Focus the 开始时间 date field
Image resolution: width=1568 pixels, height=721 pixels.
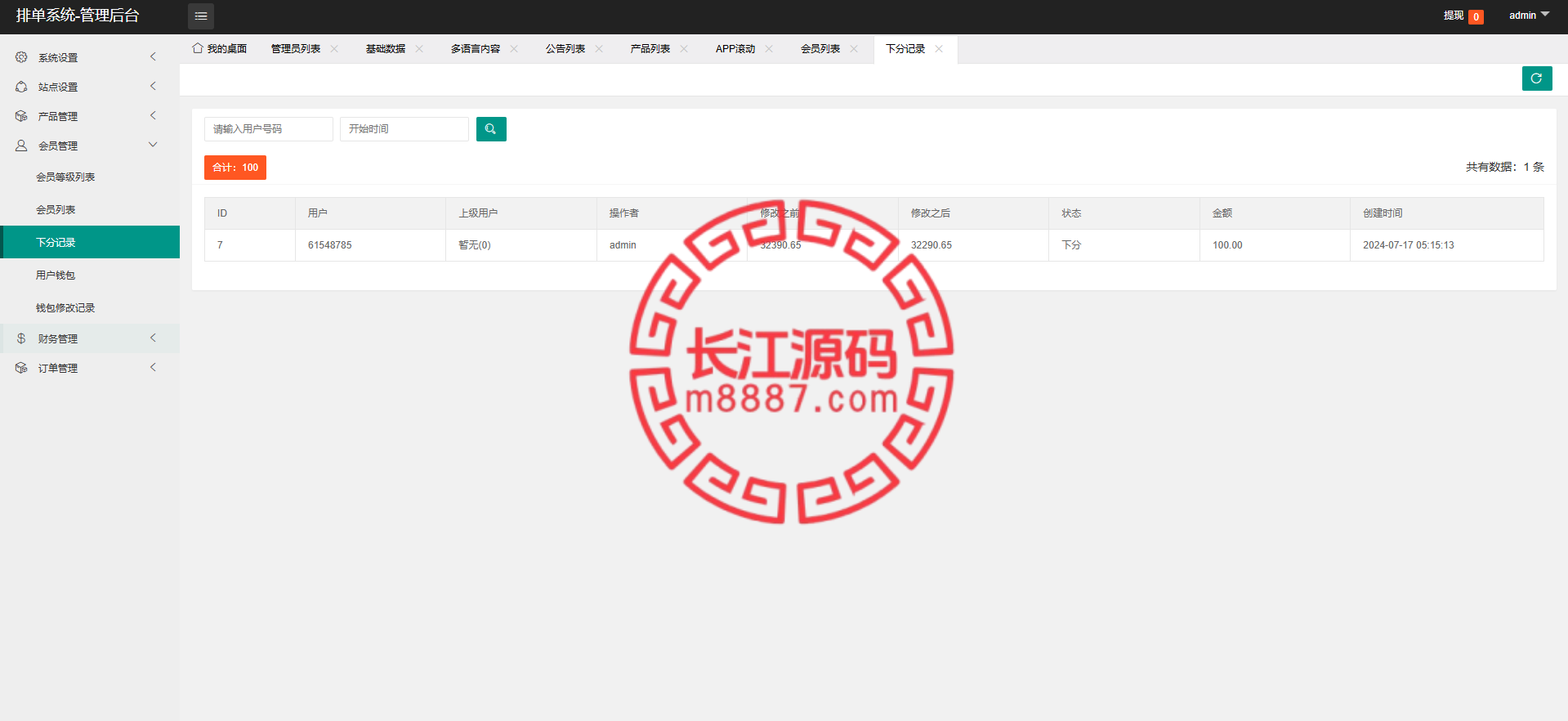click(x=404, y=129)
